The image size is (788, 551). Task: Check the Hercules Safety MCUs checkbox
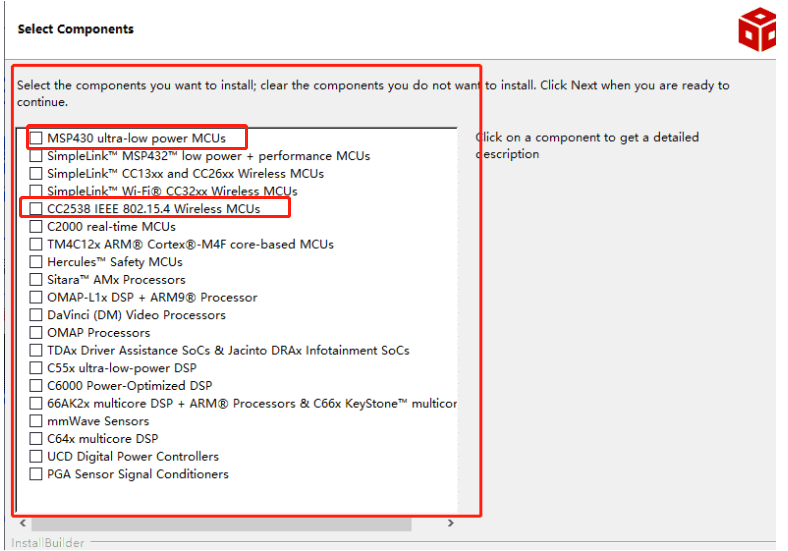click(x=36, y=261)
